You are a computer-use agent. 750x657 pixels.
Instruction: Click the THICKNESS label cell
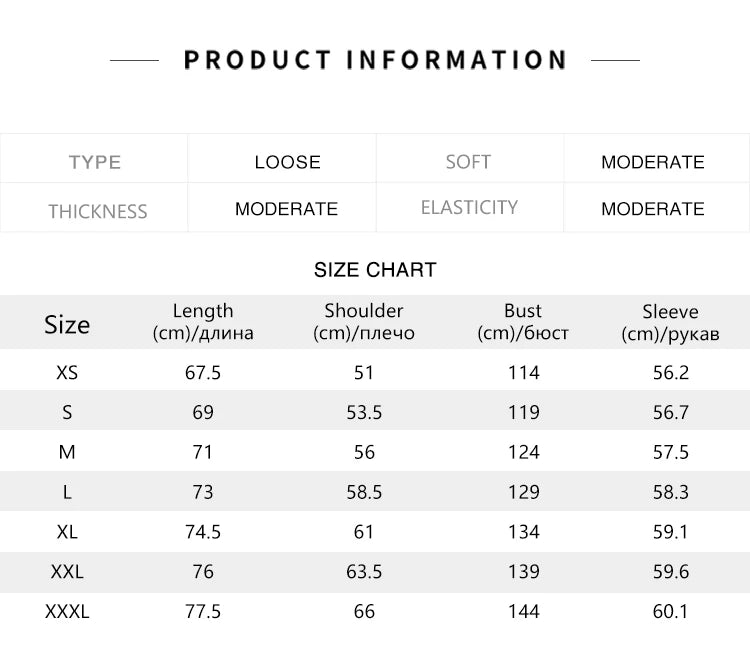[97, 211]
